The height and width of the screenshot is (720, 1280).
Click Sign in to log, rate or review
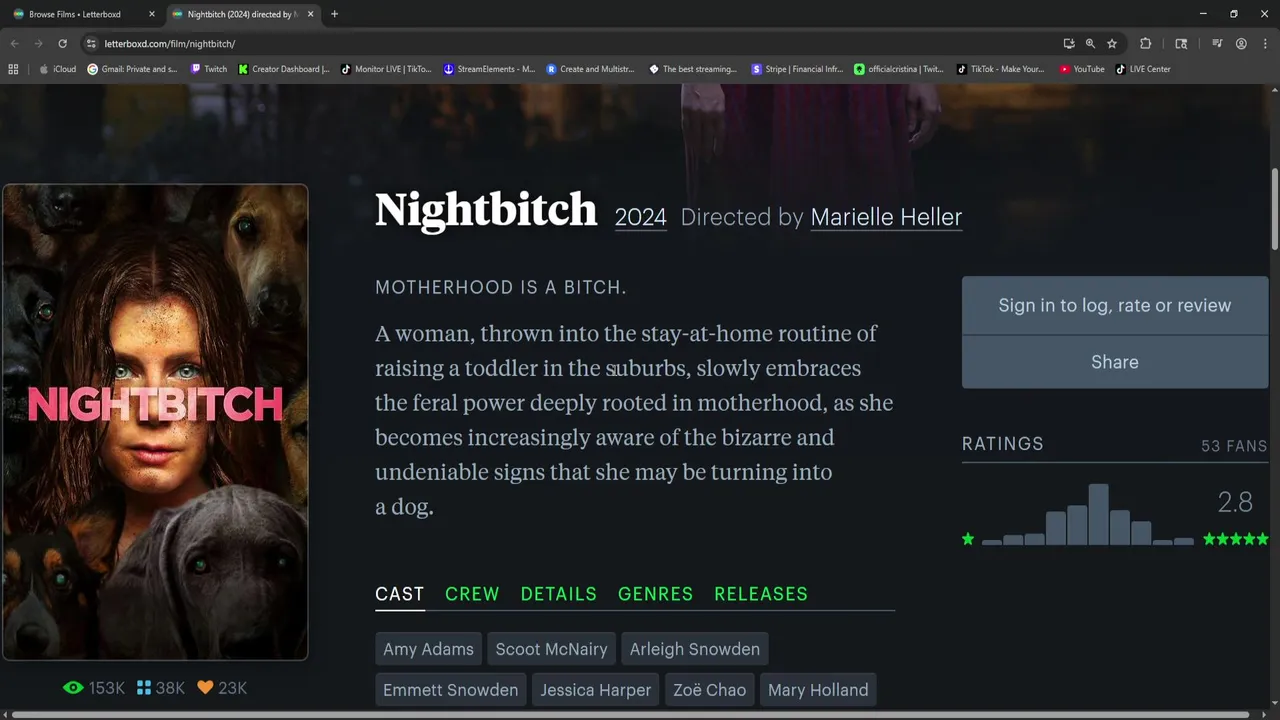tap(1115, 306)
